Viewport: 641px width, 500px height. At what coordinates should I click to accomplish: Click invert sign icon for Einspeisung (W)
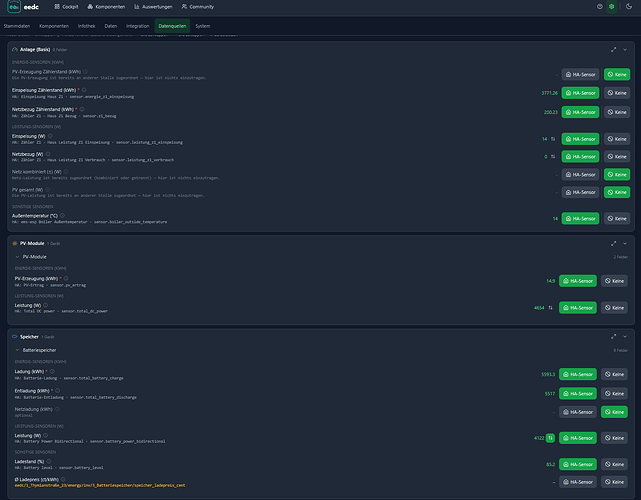coord(553,139)
